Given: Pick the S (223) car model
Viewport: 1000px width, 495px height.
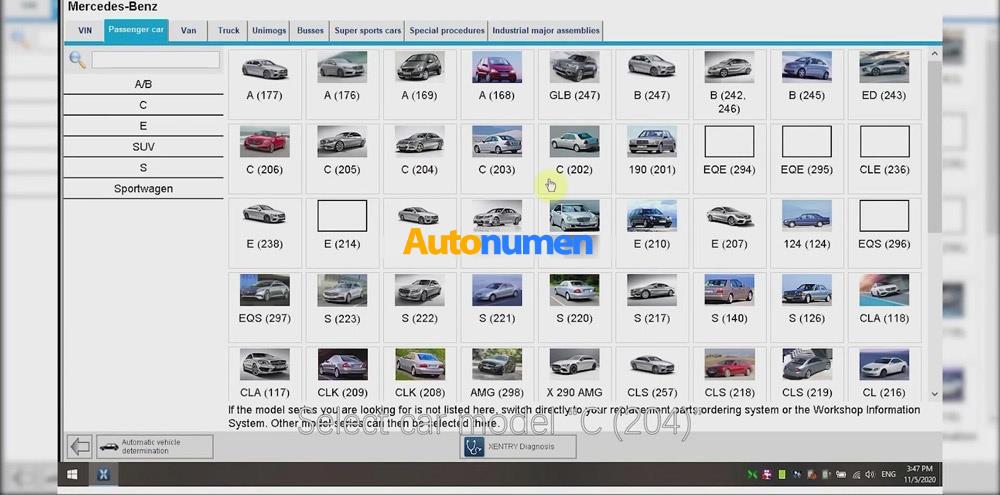Looking at the screenshot, I should 342,307.
